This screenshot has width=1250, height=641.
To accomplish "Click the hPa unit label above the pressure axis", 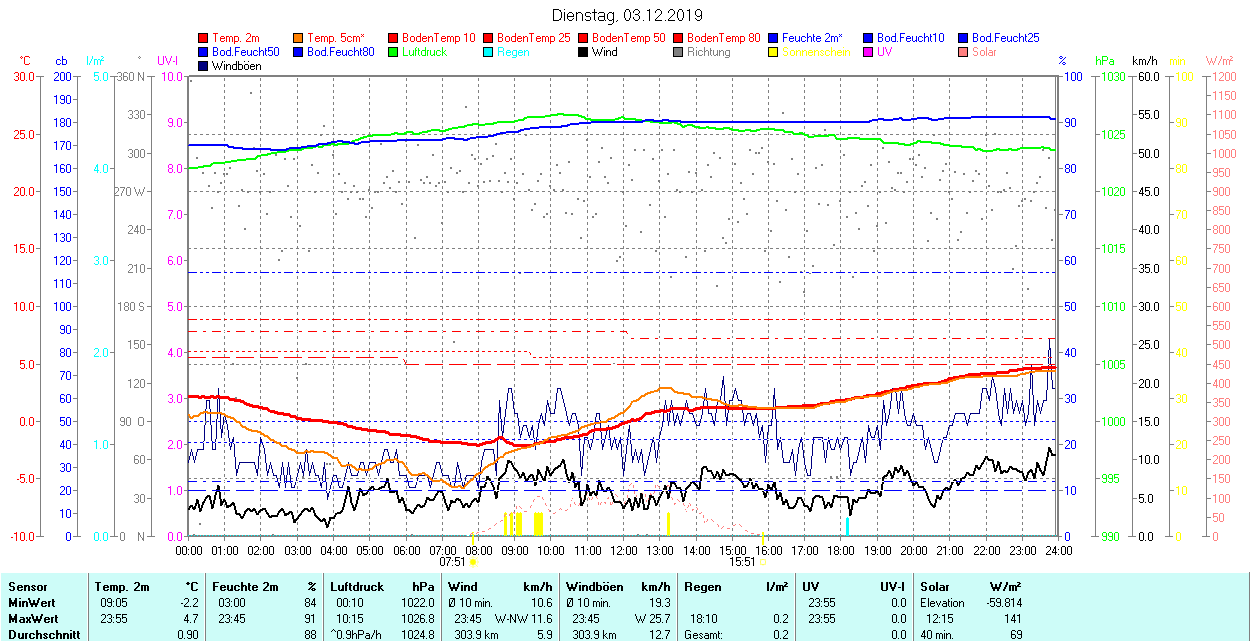I will 1104,61.
